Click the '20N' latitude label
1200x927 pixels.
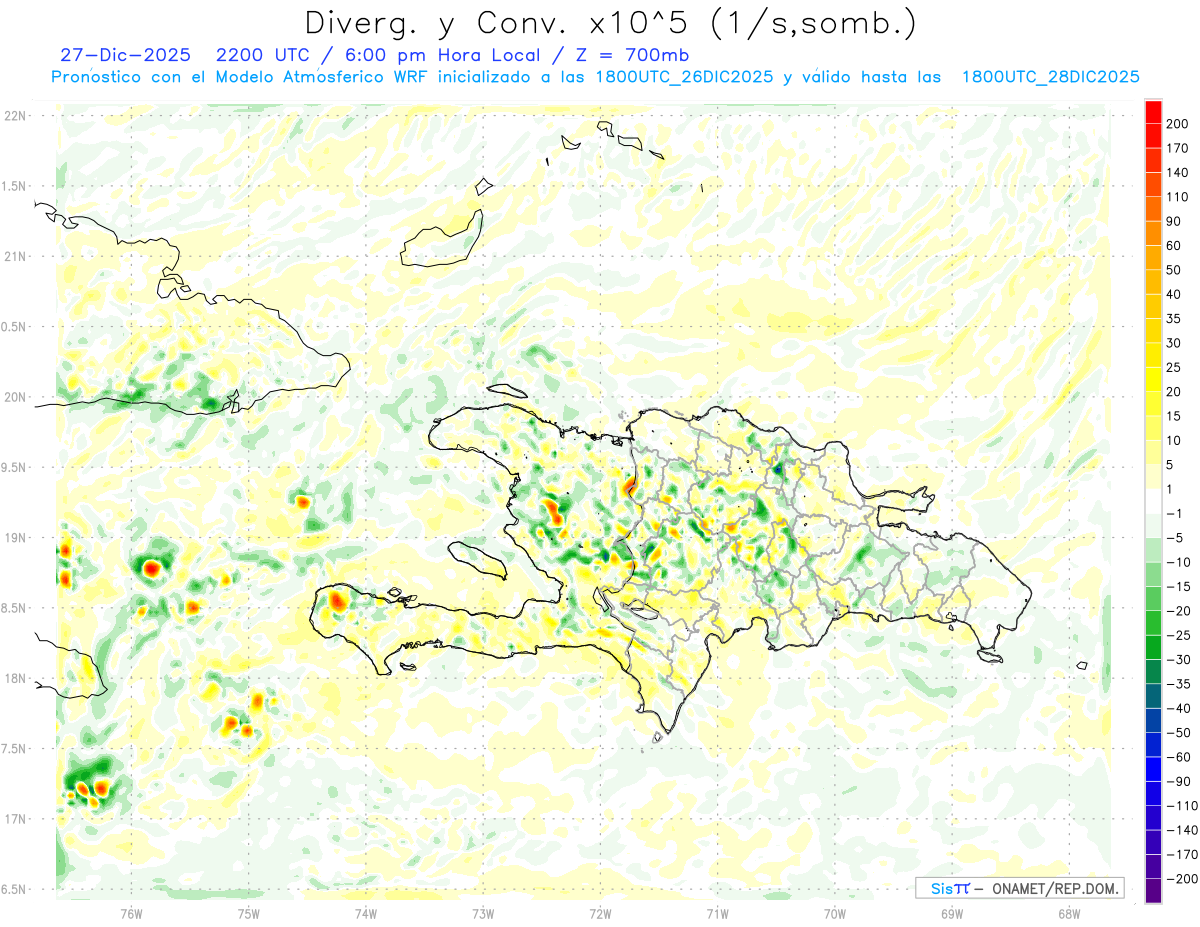[x=14, y=398]
